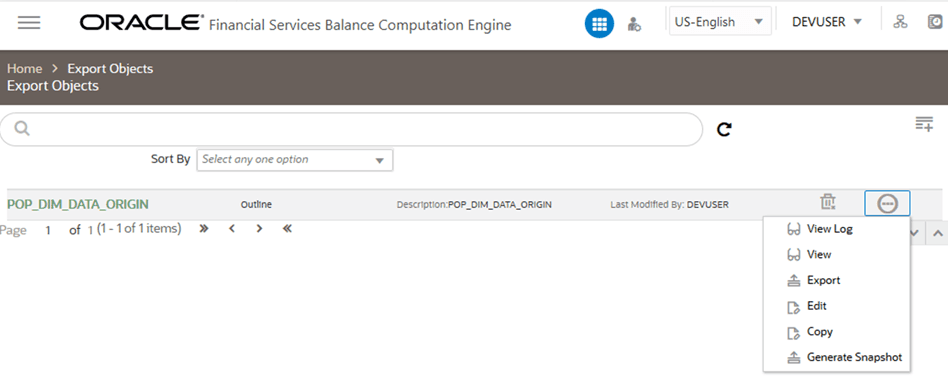Open the hamburger navigation menu
The height and width of the screenshot is (382, 948).
pos(29,23)
